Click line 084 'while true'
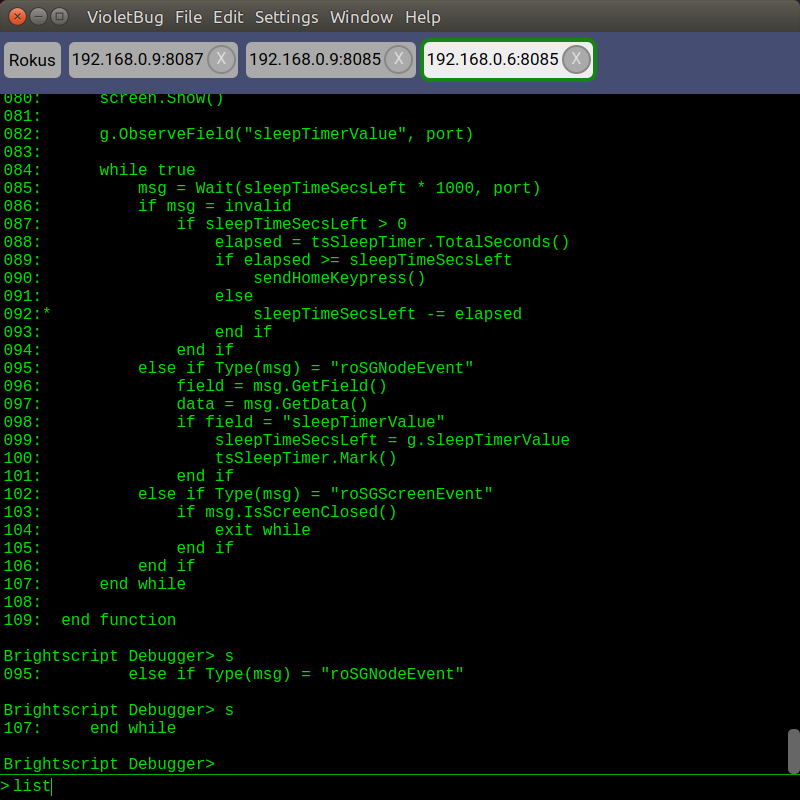This screenshot has height=800, width=800. tap(147, 170)
